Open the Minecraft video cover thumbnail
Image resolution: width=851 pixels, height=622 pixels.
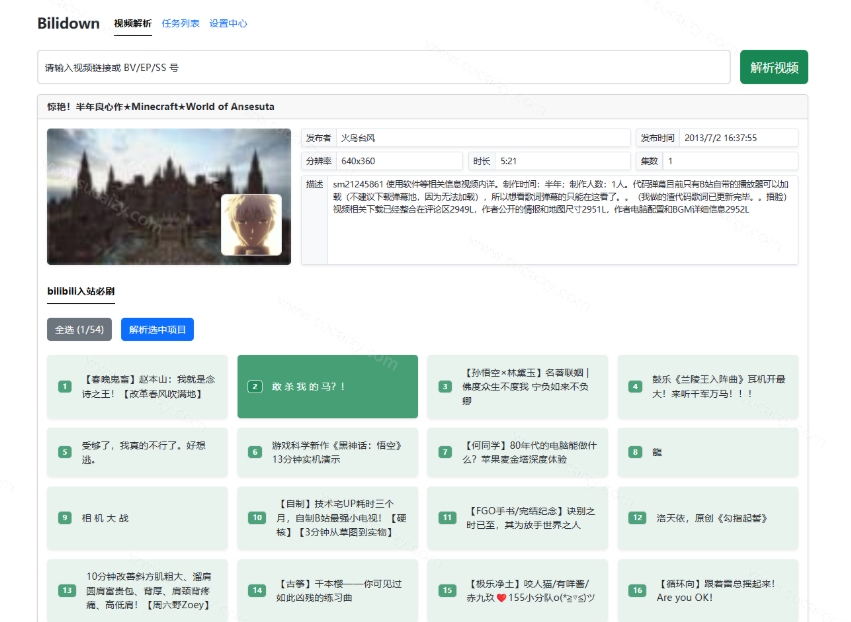(x=169, y=196)
